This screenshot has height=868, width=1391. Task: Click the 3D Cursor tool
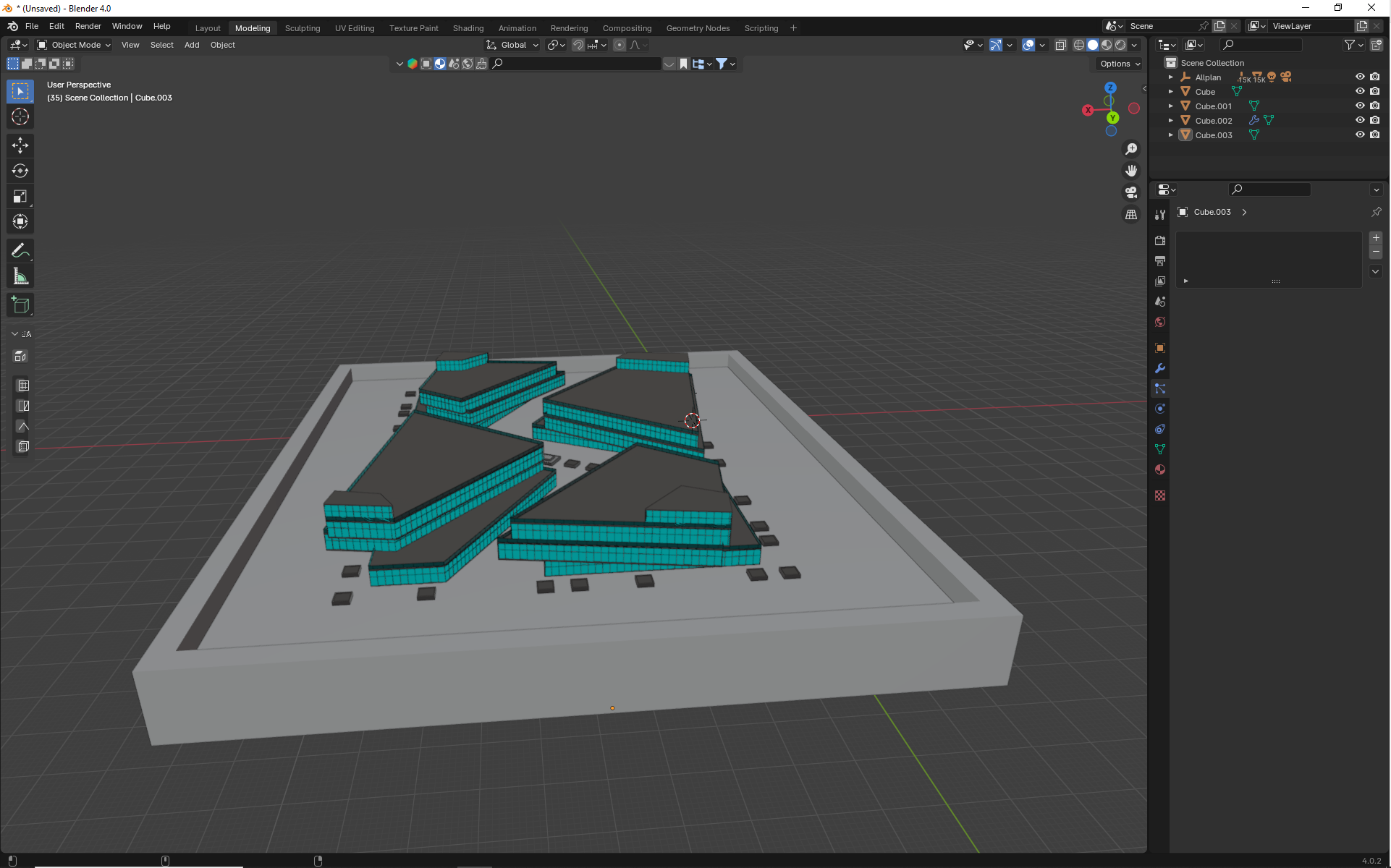20,116
